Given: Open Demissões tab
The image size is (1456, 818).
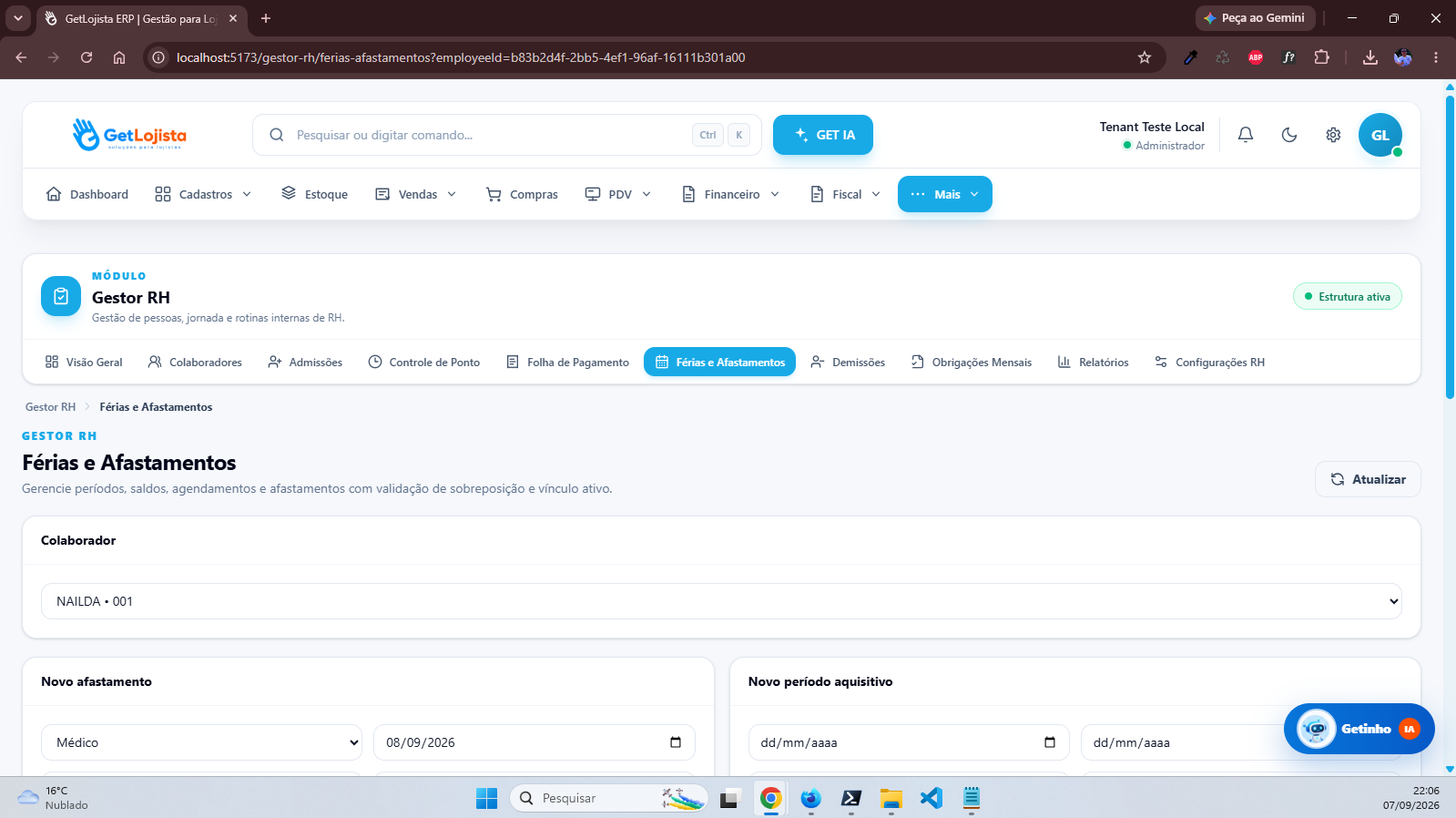Looking at the screenshot, I should (x=848, y=362).
